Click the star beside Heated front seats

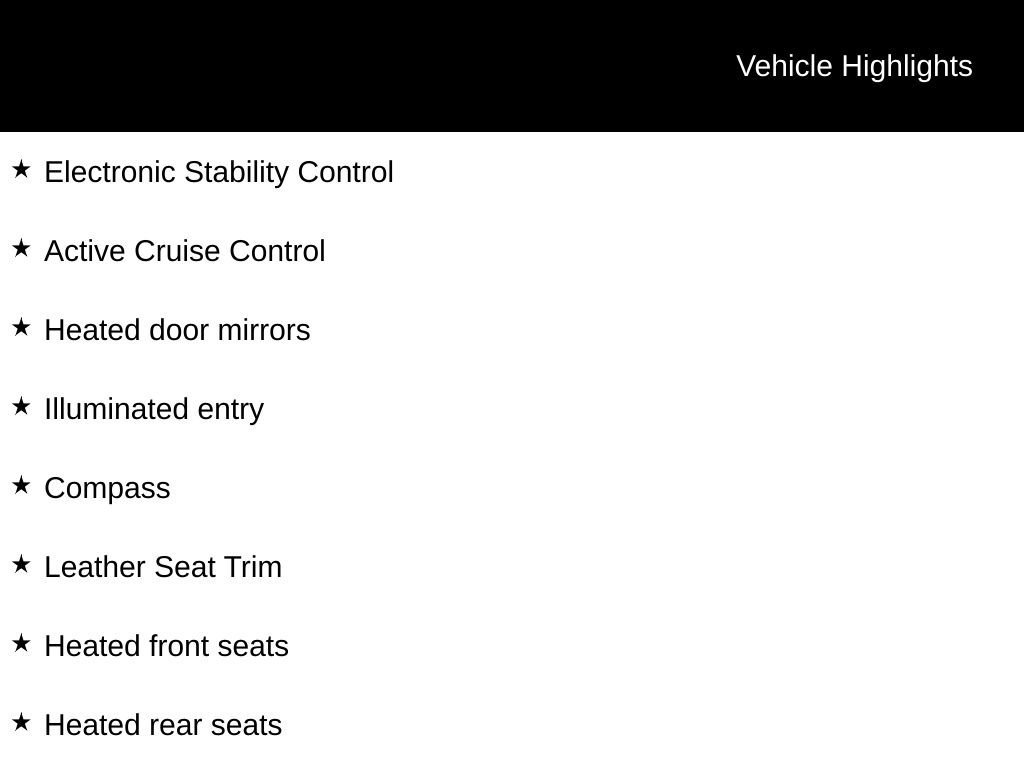point(21,644)
